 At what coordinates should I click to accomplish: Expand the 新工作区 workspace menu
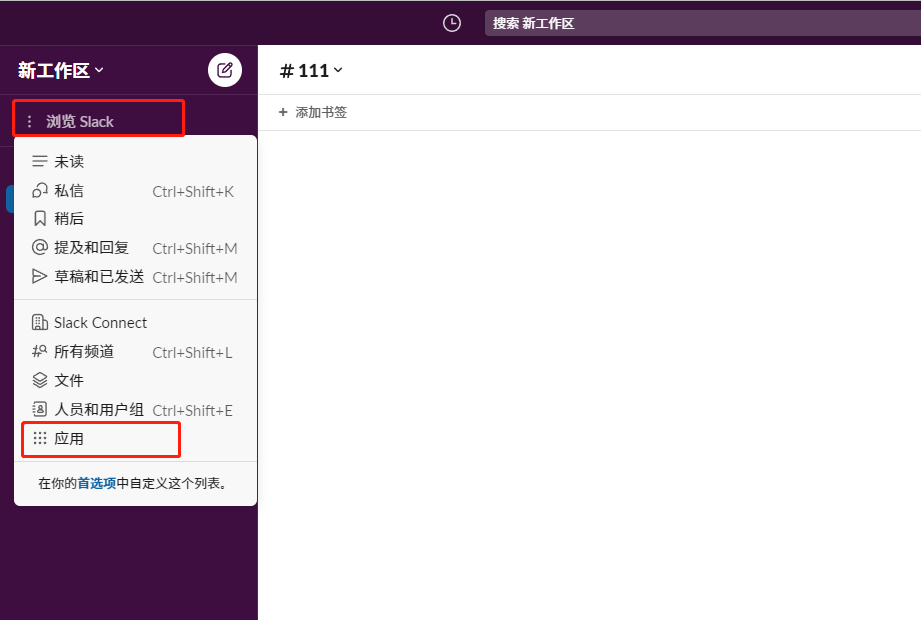pos(60,70)
